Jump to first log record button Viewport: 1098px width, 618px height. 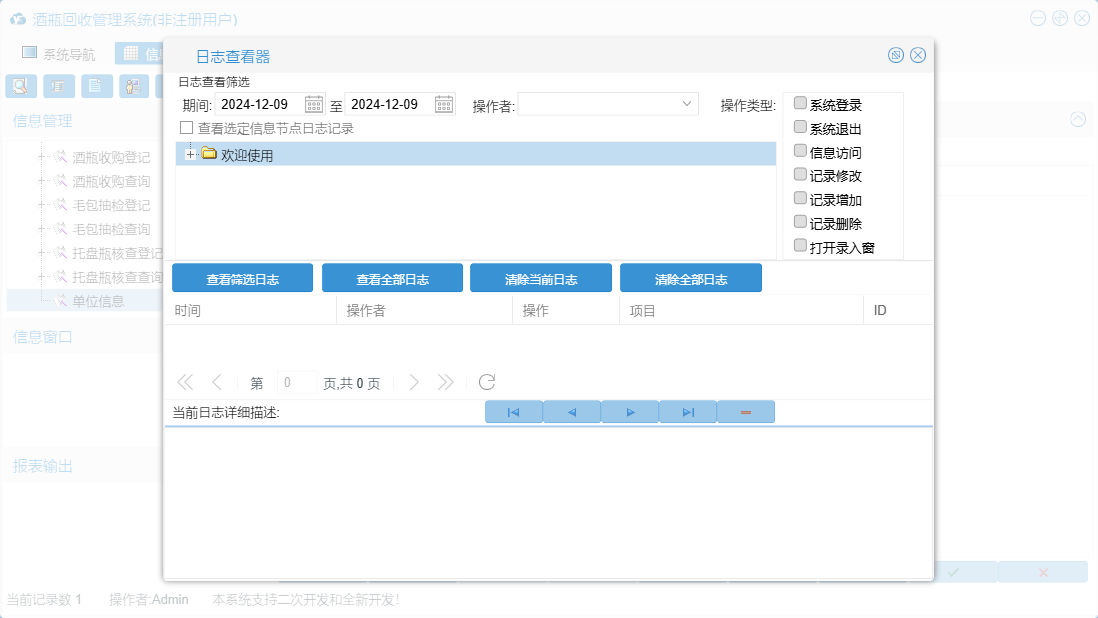(513, 412)
